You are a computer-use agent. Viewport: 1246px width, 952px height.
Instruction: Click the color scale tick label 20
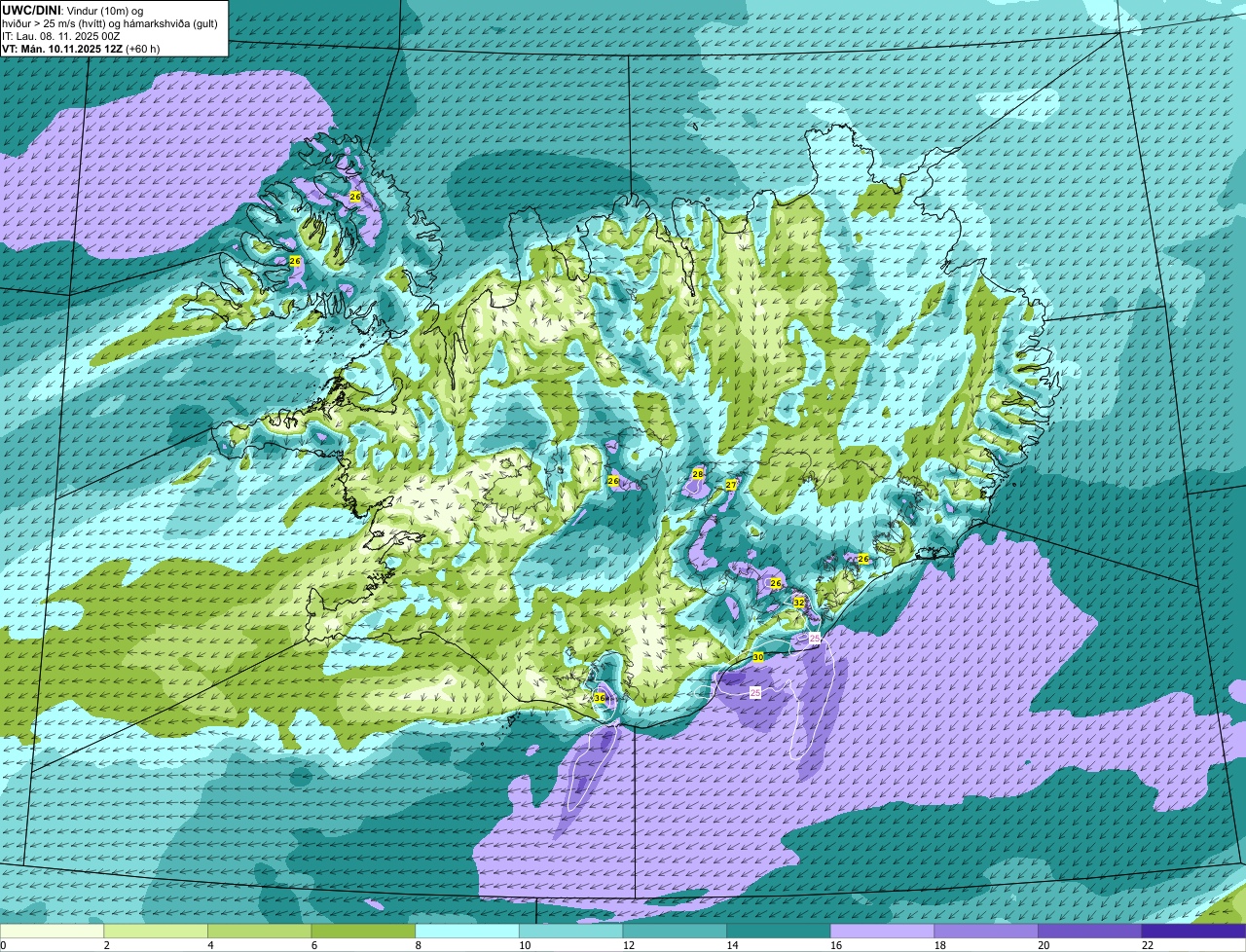1044,945
